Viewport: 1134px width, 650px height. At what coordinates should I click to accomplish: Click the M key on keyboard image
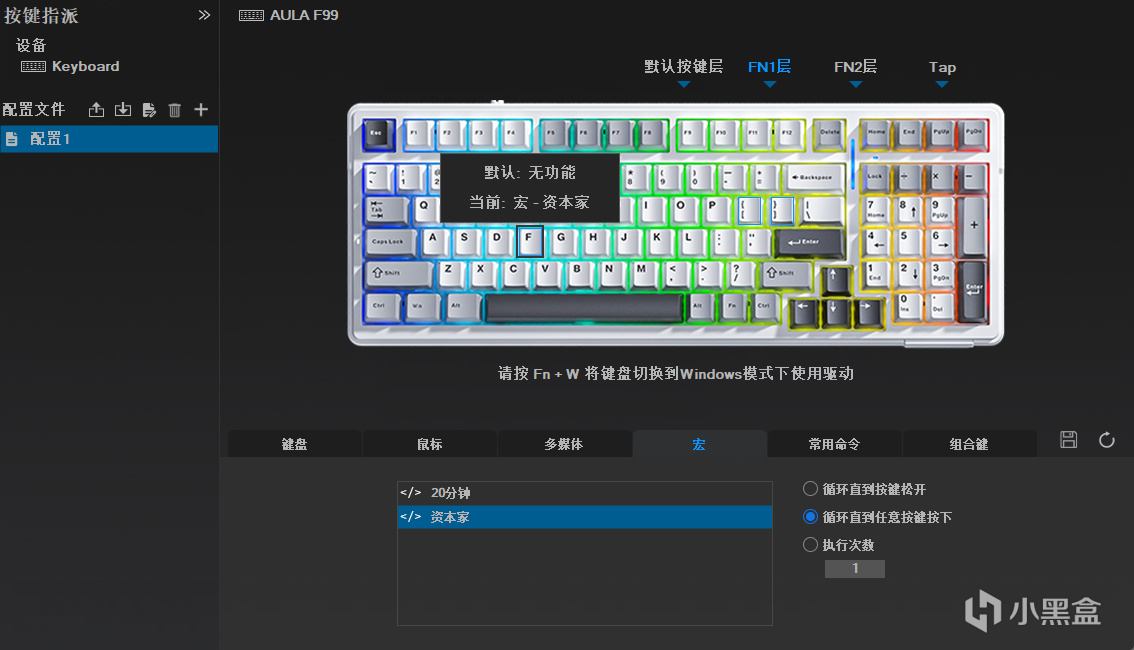point(641,273)
